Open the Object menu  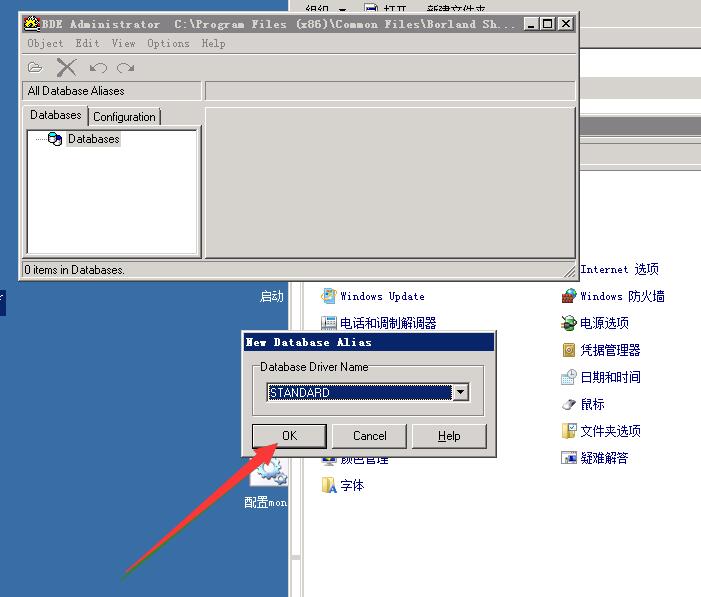(45, 43)
